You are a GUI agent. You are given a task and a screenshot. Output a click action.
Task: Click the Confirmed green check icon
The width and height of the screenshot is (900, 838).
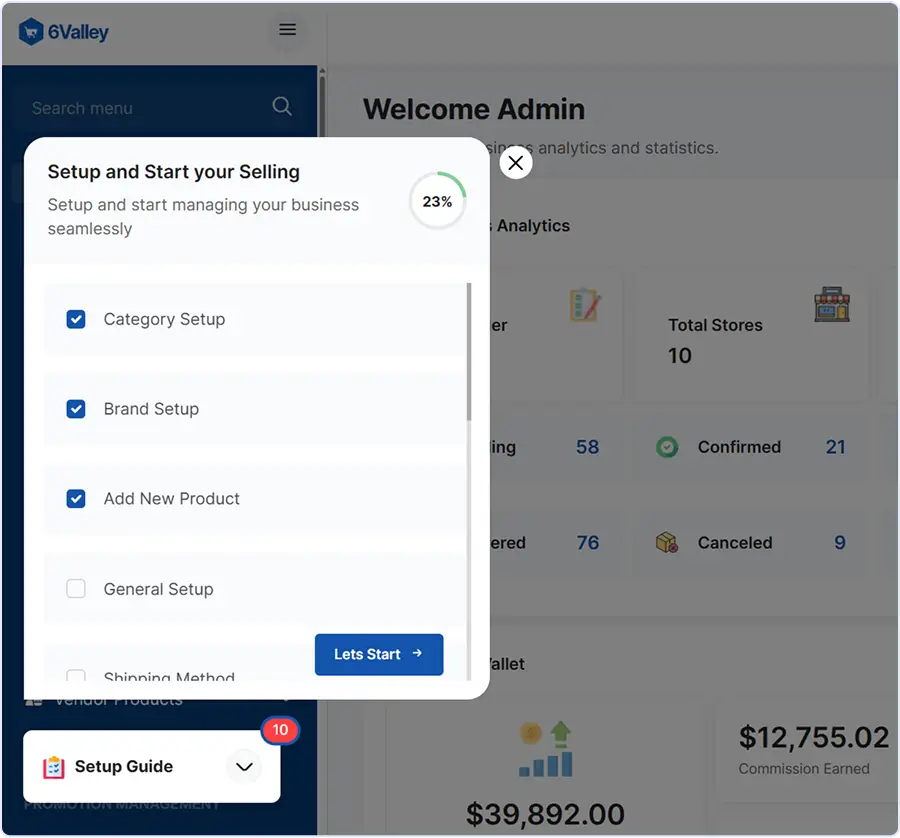[667, 447]
